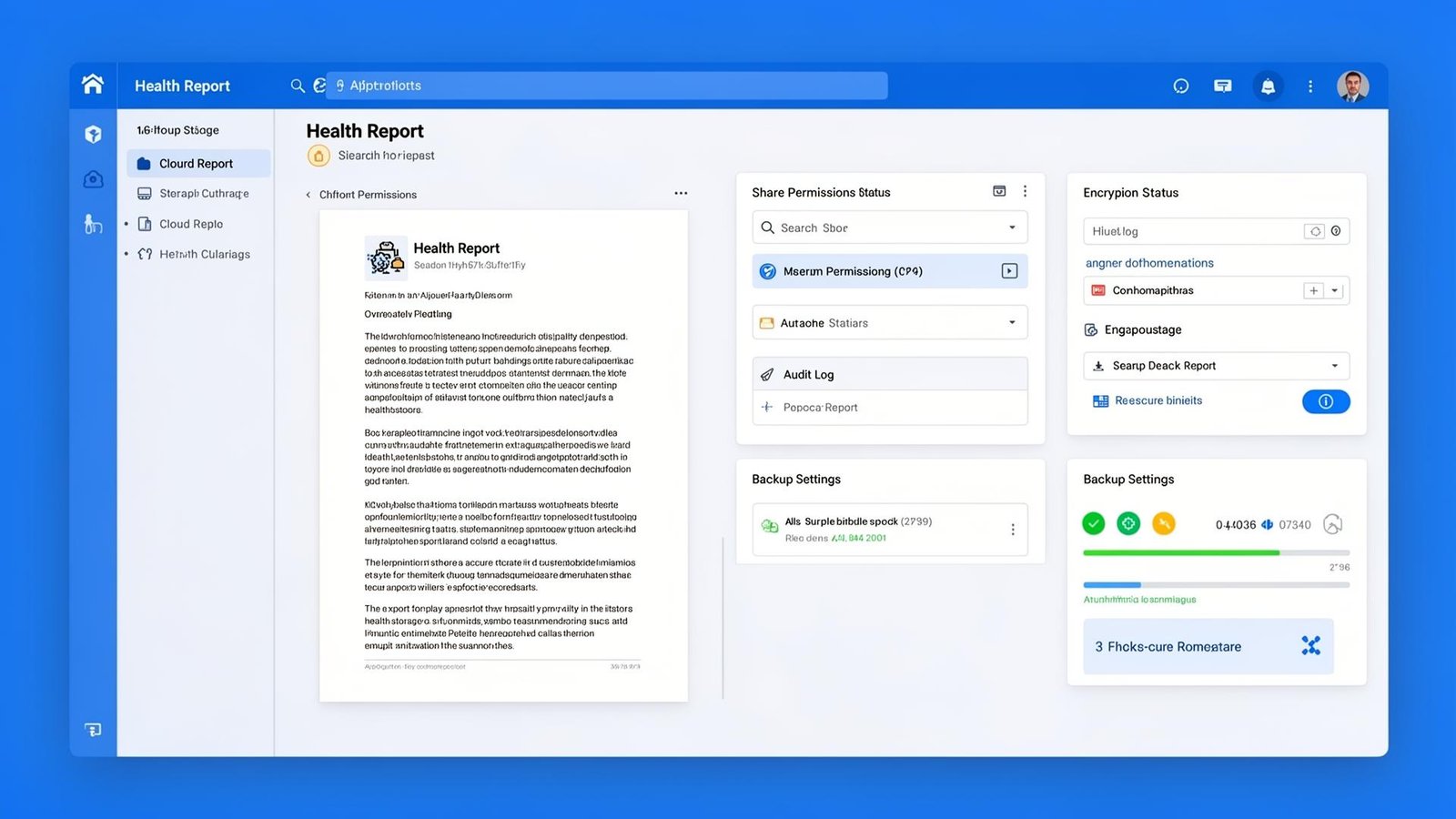
Task: Toggle the yellow status indicator in Backup Settings
Action: (x=1164, y=523)
